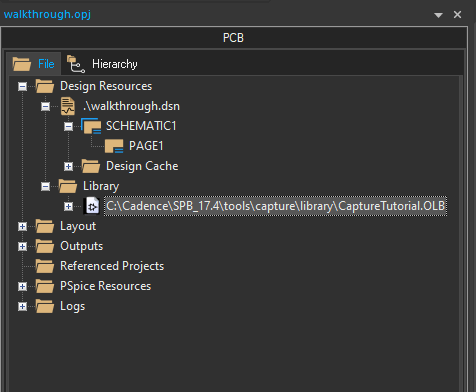Select the Layout label
The width and height of the screenshot is (476, 392).
coord(78,226)
